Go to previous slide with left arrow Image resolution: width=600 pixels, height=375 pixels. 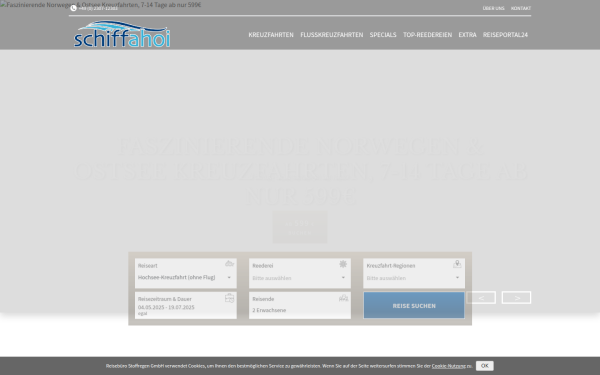(x=481, y=297)
